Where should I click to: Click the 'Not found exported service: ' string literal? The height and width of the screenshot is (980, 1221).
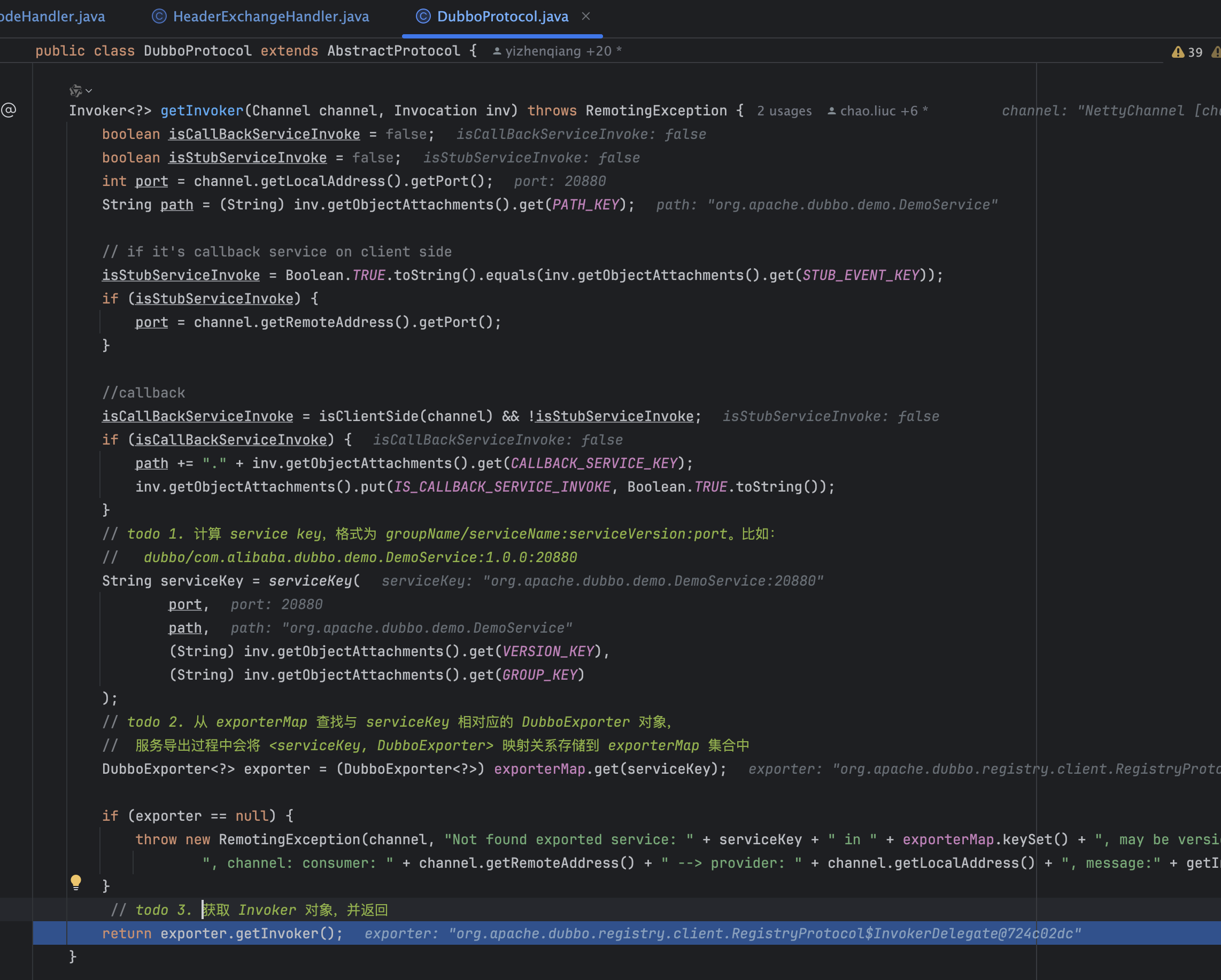point(569,839)
